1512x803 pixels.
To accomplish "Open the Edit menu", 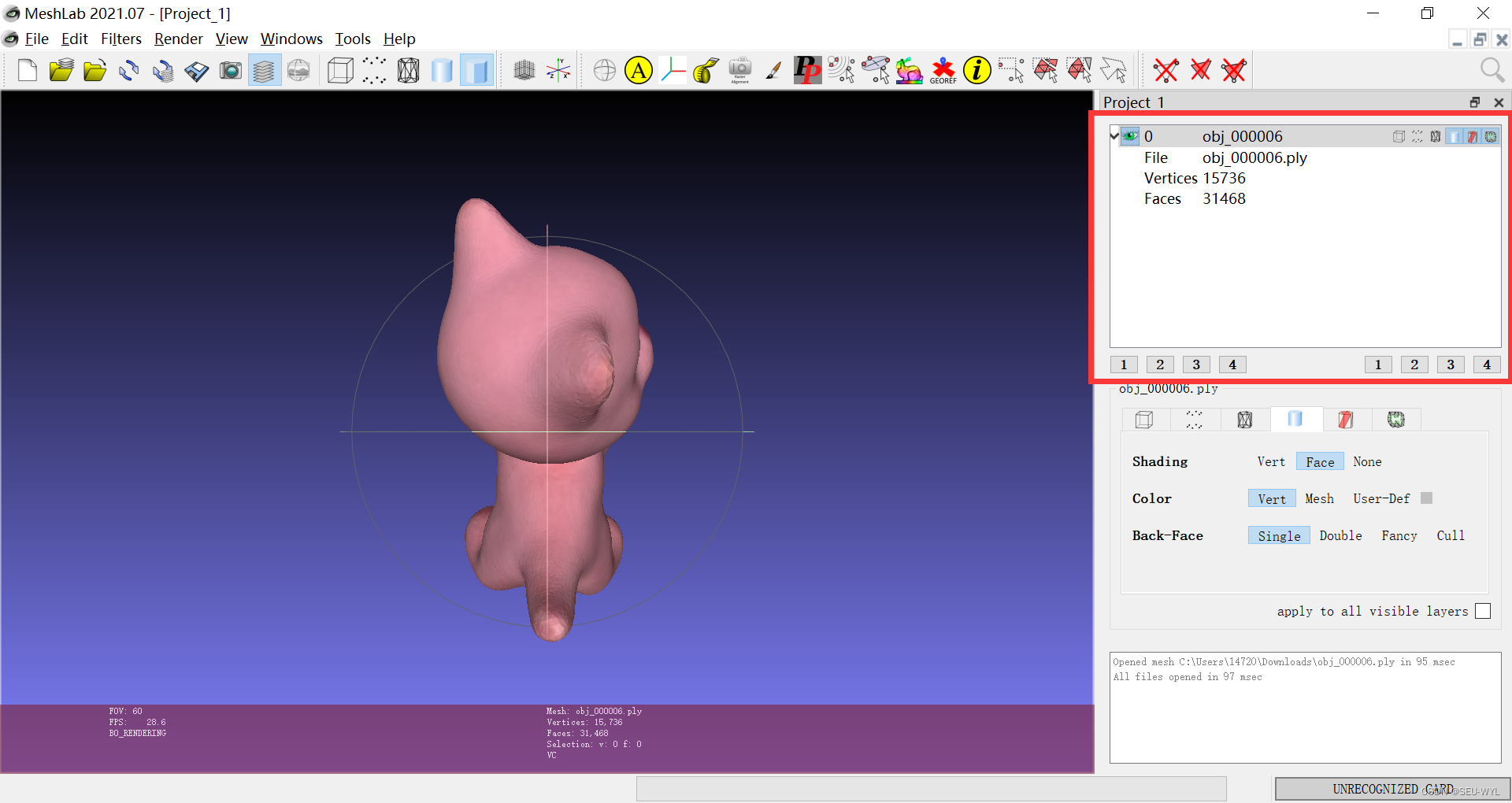I will coord(74,39).
